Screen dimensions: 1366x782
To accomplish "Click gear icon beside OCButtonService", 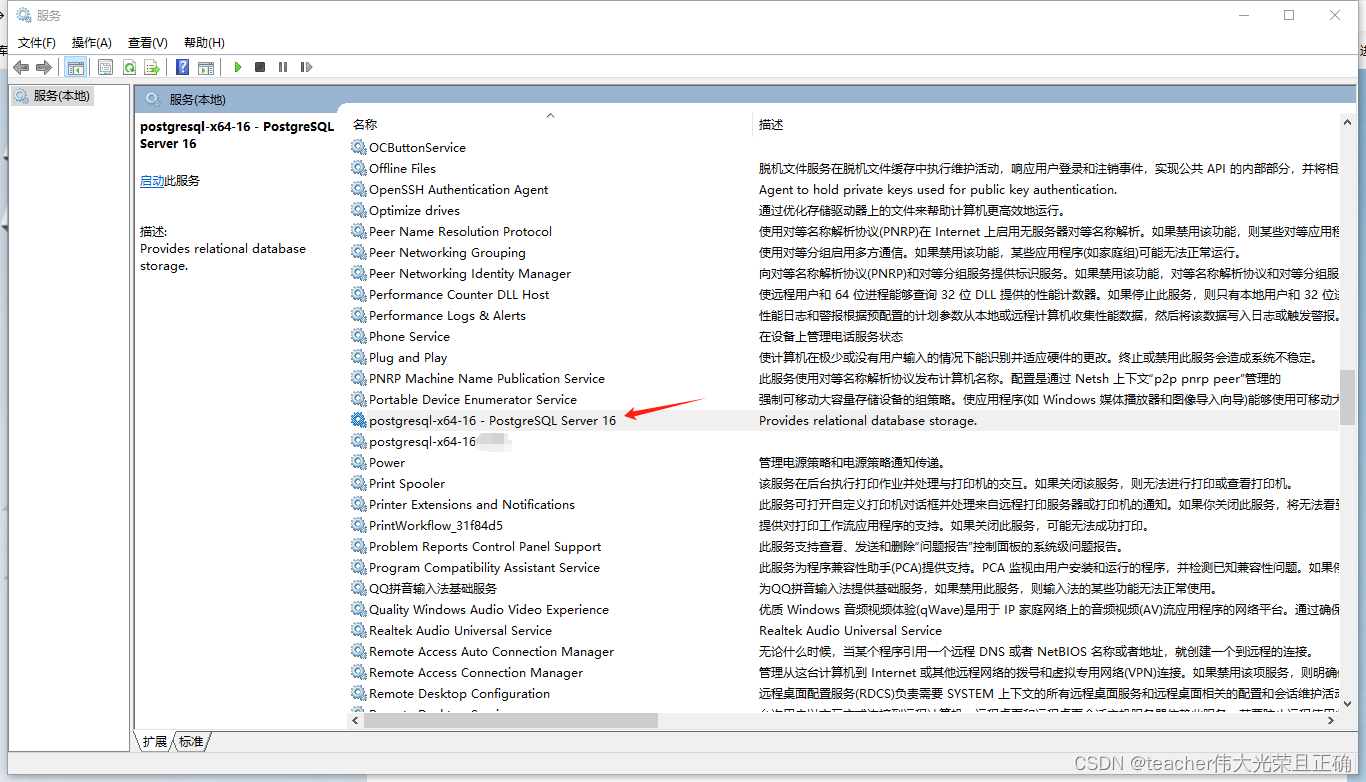I will pos(359,147).
